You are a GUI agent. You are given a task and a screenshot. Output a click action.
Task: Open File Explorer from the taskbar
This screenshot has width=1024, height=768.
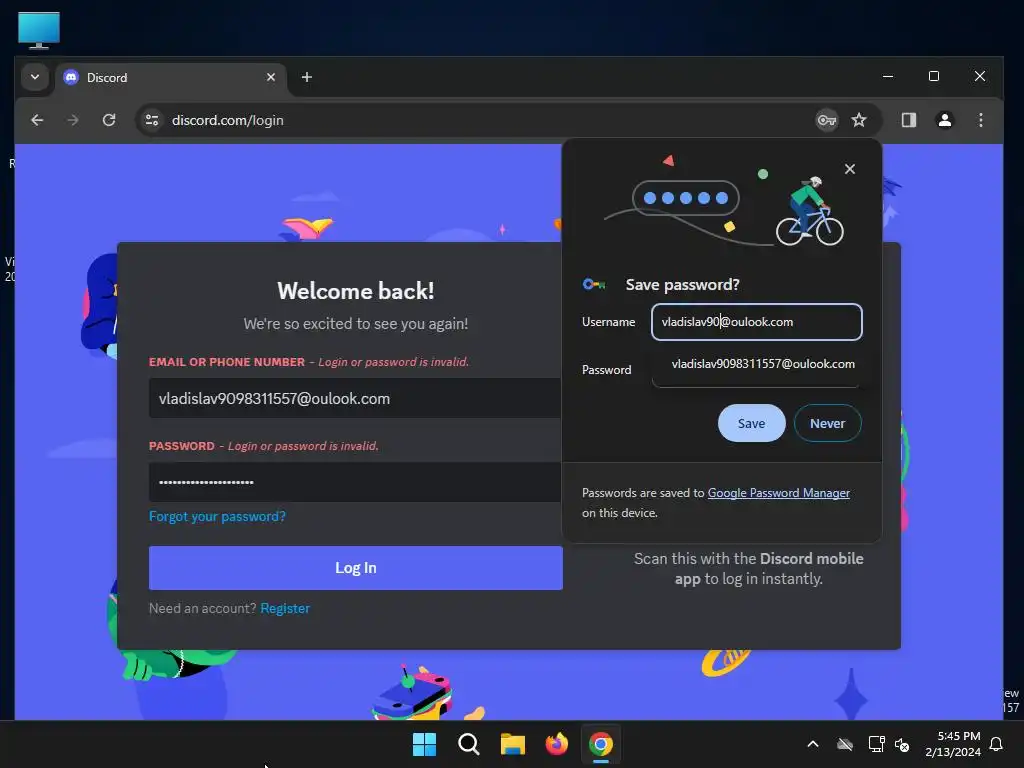513,744
